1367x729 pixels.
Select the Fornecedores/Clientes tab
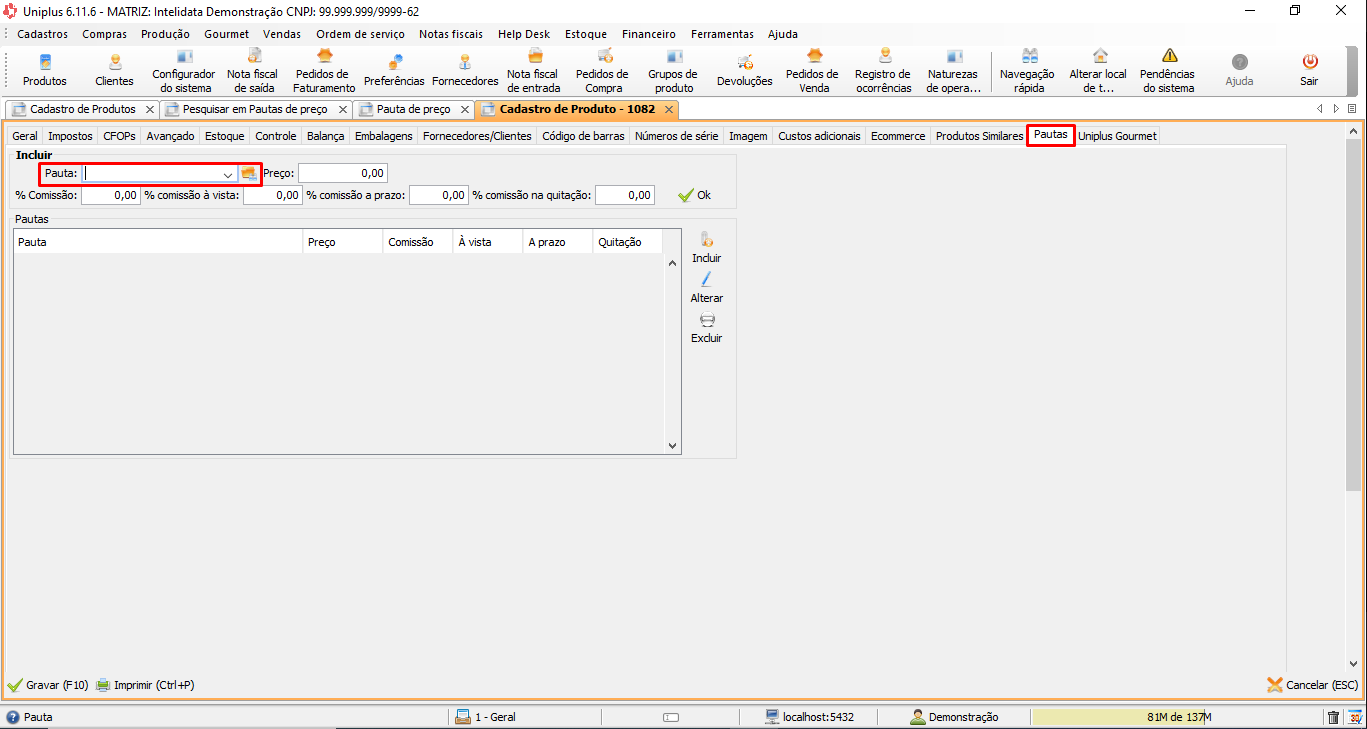point(477,136)
